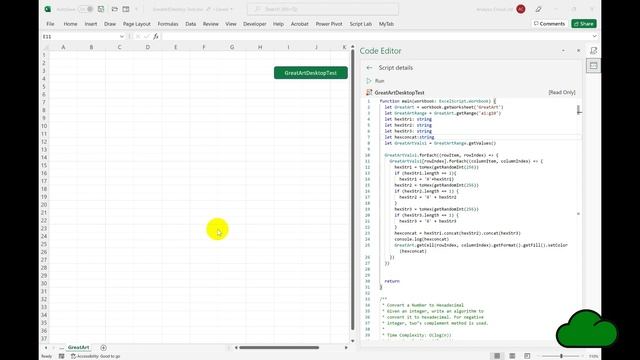Switch to the Insert tab
Image resolution: width=640 pixels, height=360 pixels.
[x=91, y=24]
